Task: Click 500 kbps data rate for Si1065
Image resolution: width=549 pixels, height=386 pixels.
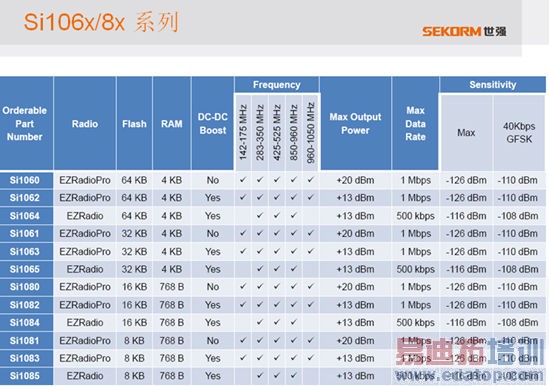Action: point(415,269)
